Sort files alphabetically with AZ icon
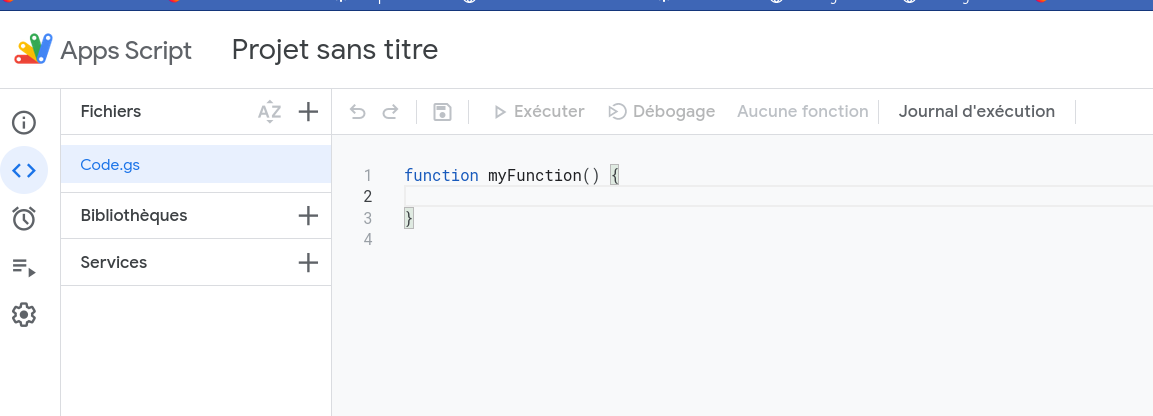 pos(270,112)
